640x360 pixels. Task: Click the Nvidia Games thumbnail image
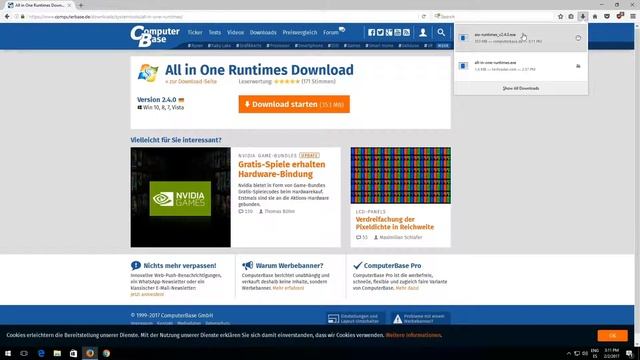180,197
